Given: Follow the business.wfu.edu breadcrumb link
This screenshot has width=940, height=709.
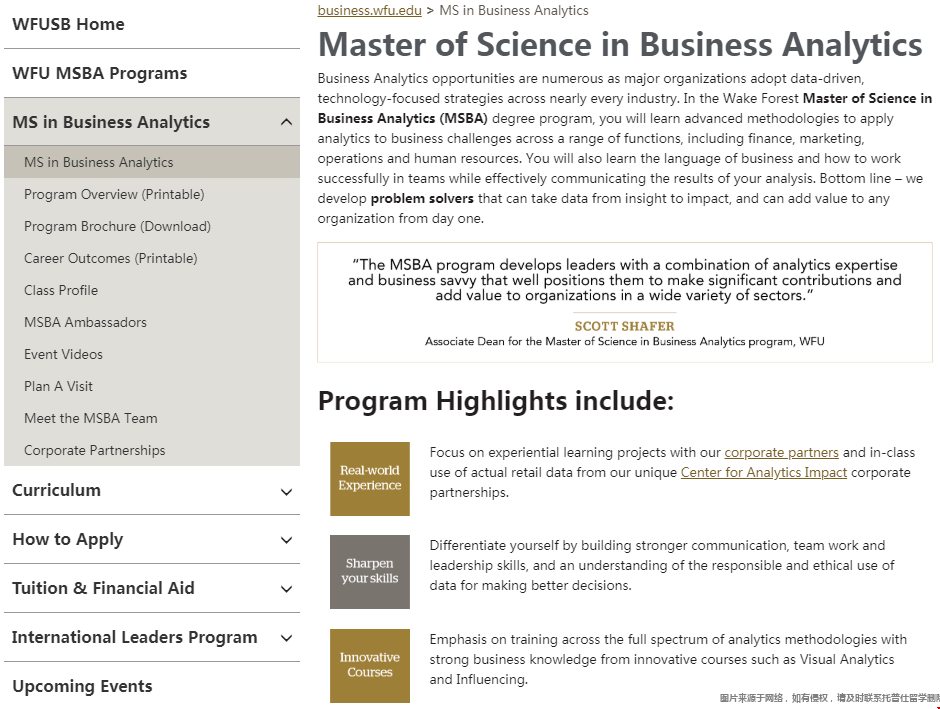Looking at the screenshot, I should 369,10.
